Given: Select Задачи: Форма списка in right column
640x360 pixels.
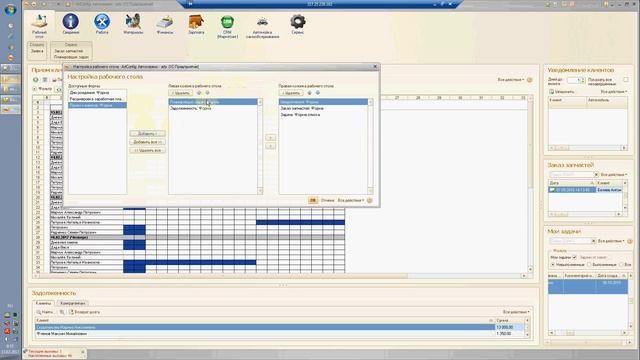Looking at the screenshot, I should [323, 115].
